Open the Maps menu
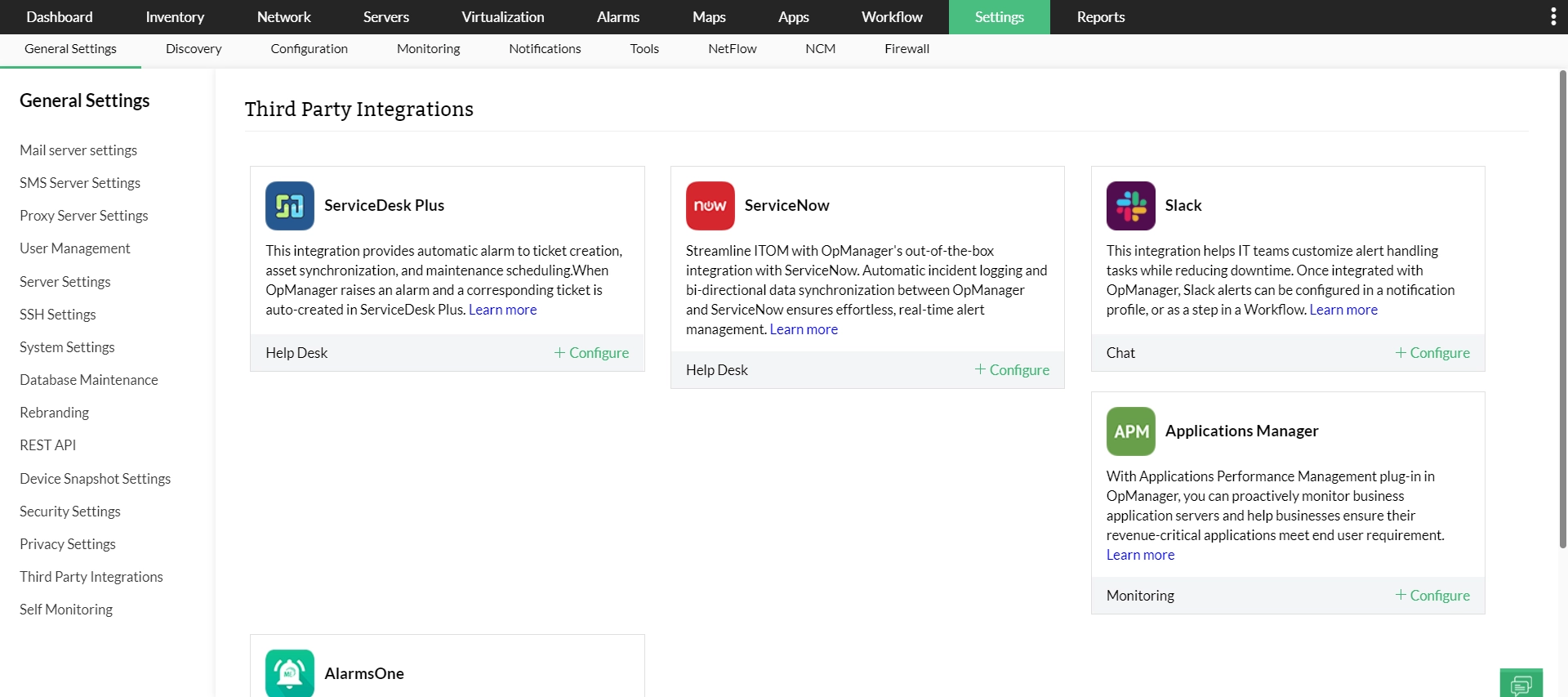This screenshot has width=1568, height=697. [709, 17]
